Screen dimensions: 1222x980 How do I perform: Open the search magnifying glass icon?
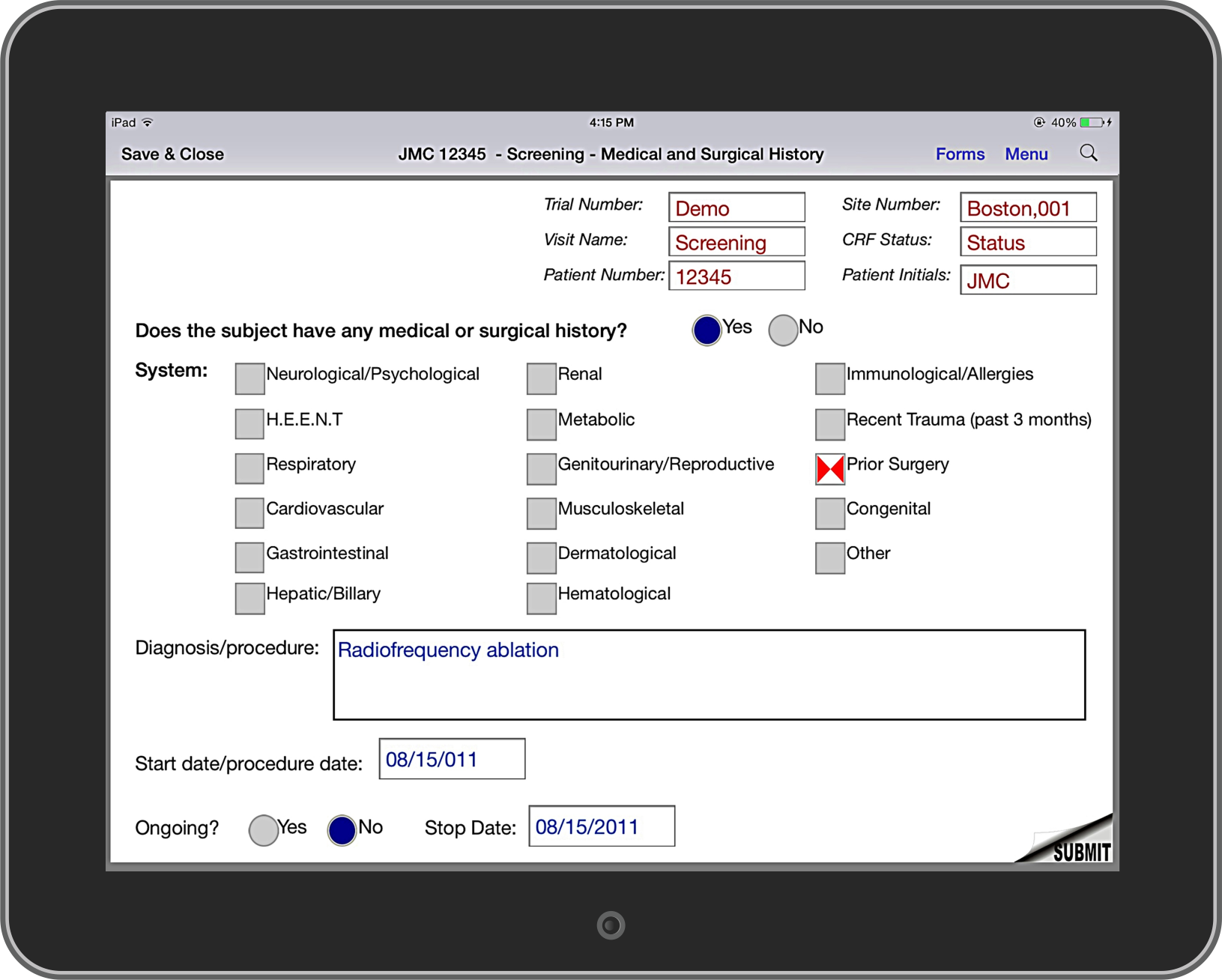1089,153
